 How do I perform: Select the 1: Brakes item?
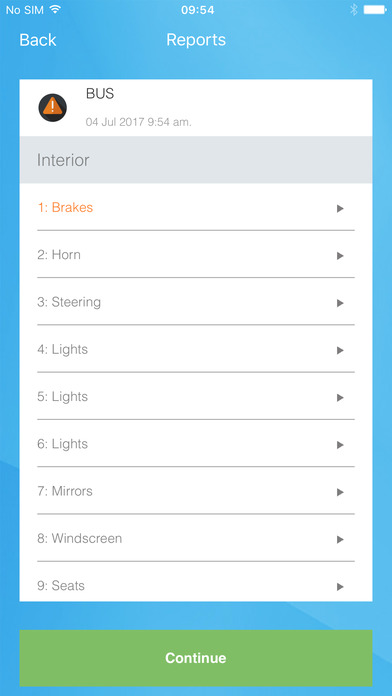point(196,207)
